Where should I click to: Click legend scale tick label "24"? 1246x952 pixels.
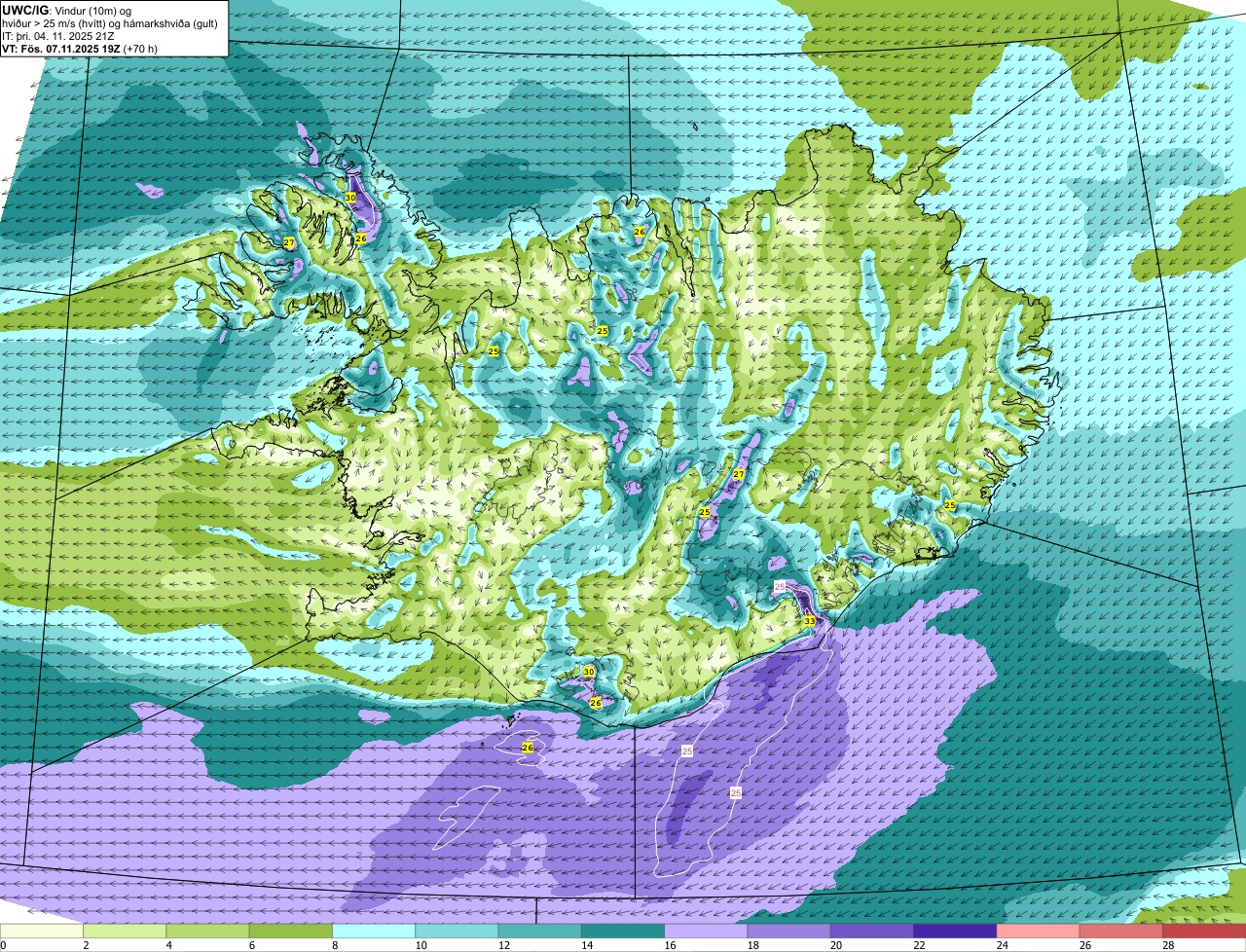point(1002,945)
